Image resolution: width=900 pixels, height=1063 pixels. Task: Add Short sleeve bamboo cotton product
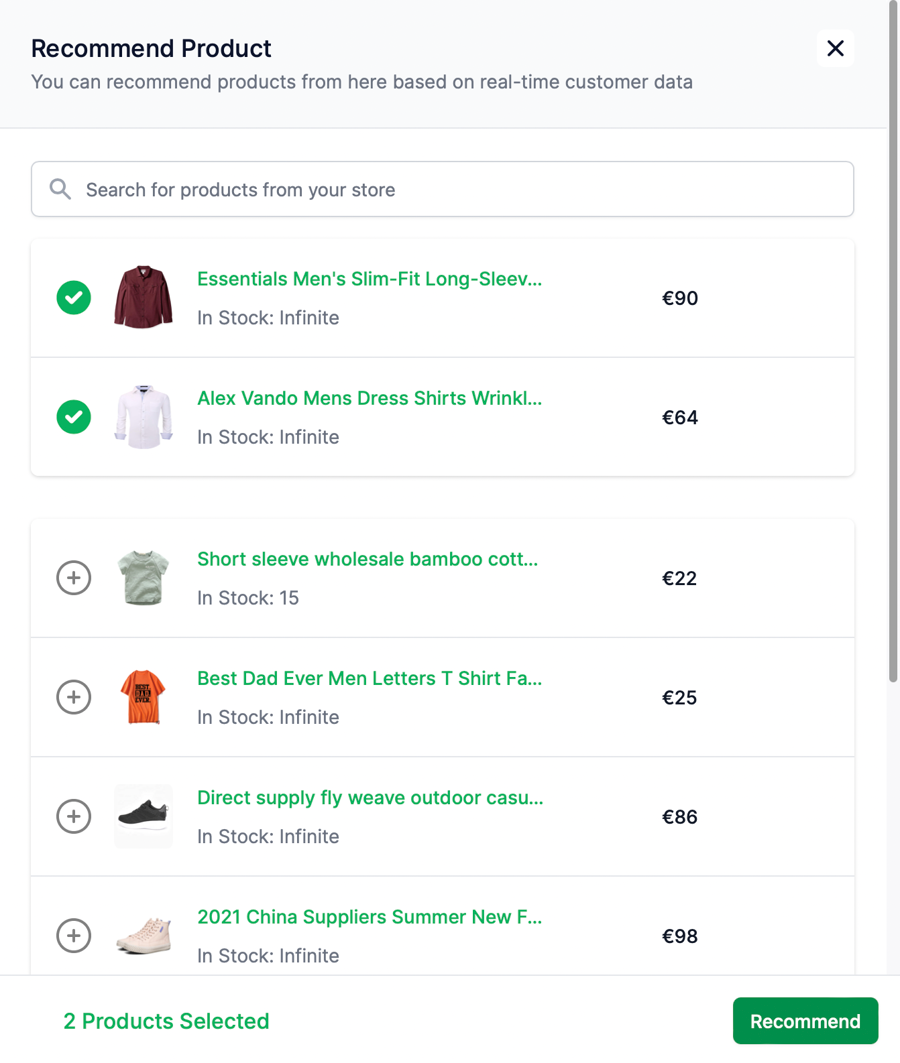click(x=74, y=578)
